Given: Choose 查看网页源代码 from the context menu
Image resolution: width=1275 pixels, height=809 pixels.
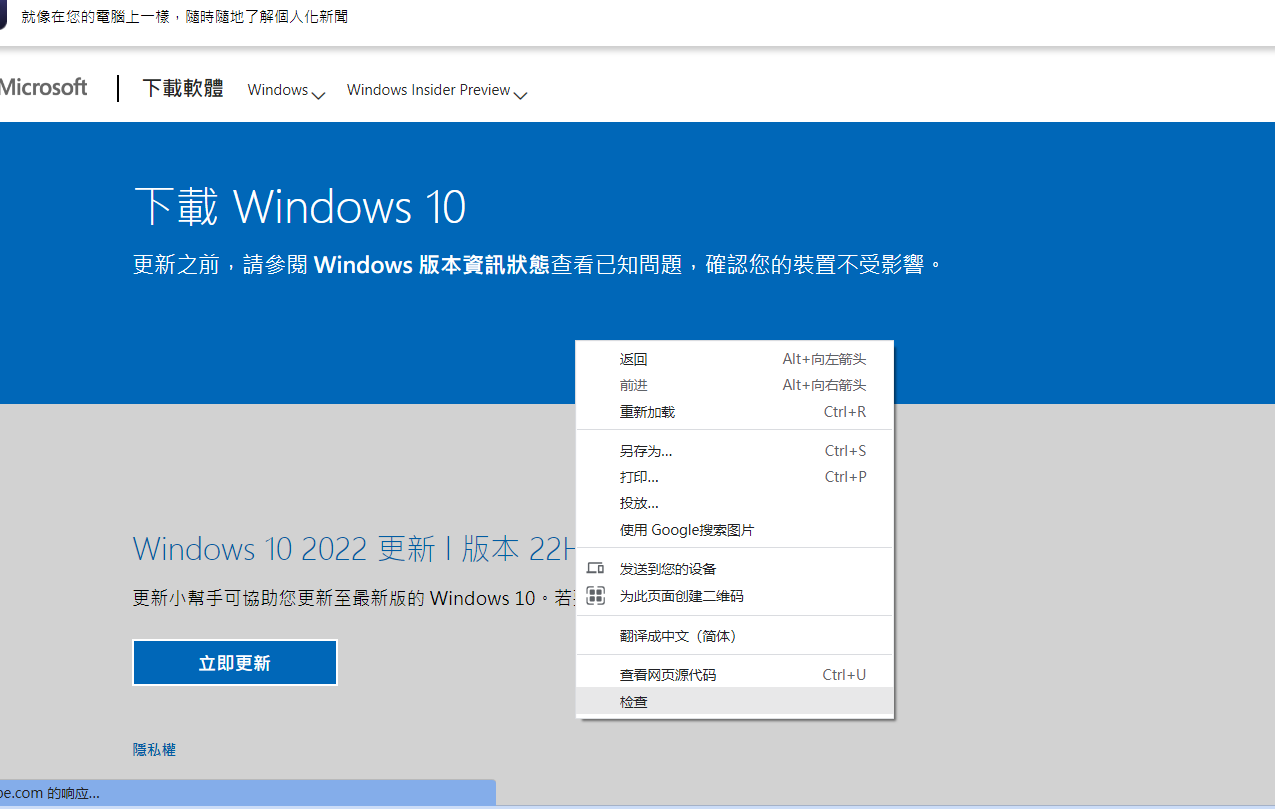Looking at the screenshot, I should tap(735, 675).
